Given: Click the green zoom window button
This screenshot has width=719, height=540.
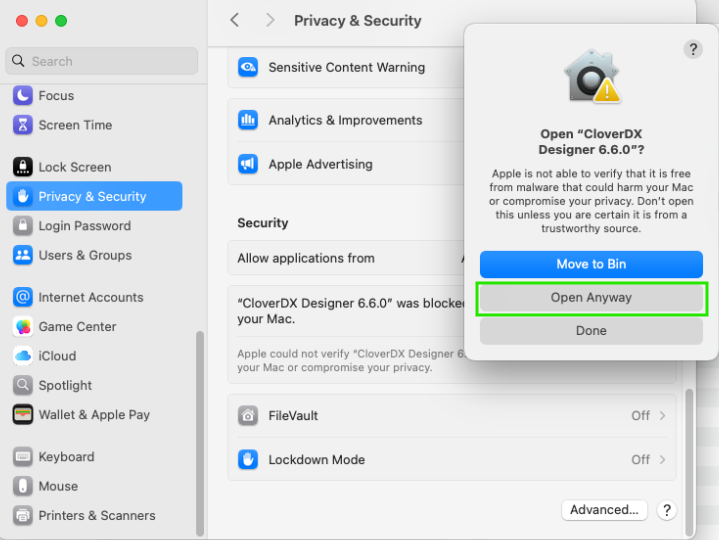Looking at the screenshot, I should pyautogui.click(x=61, y=21).
